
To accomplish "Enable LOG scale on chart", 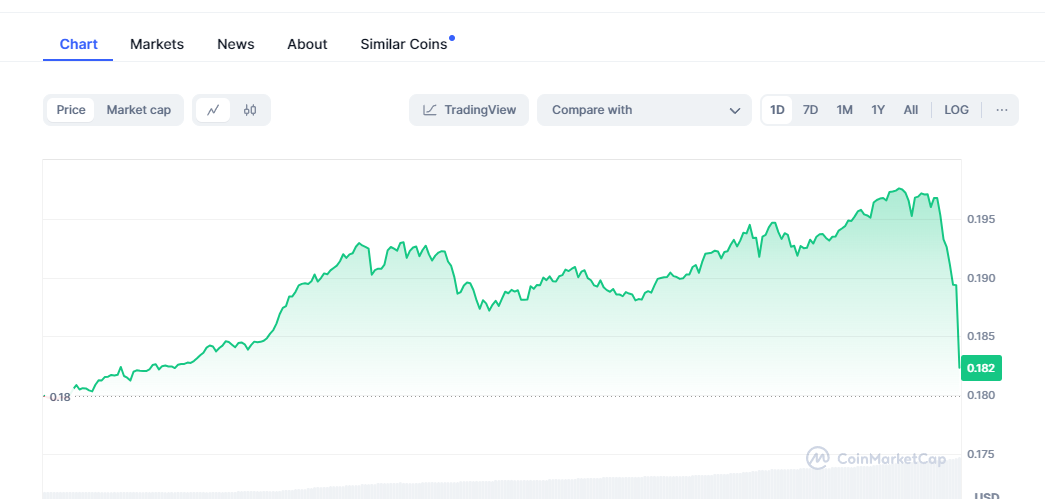I will [x=956, y=110].
